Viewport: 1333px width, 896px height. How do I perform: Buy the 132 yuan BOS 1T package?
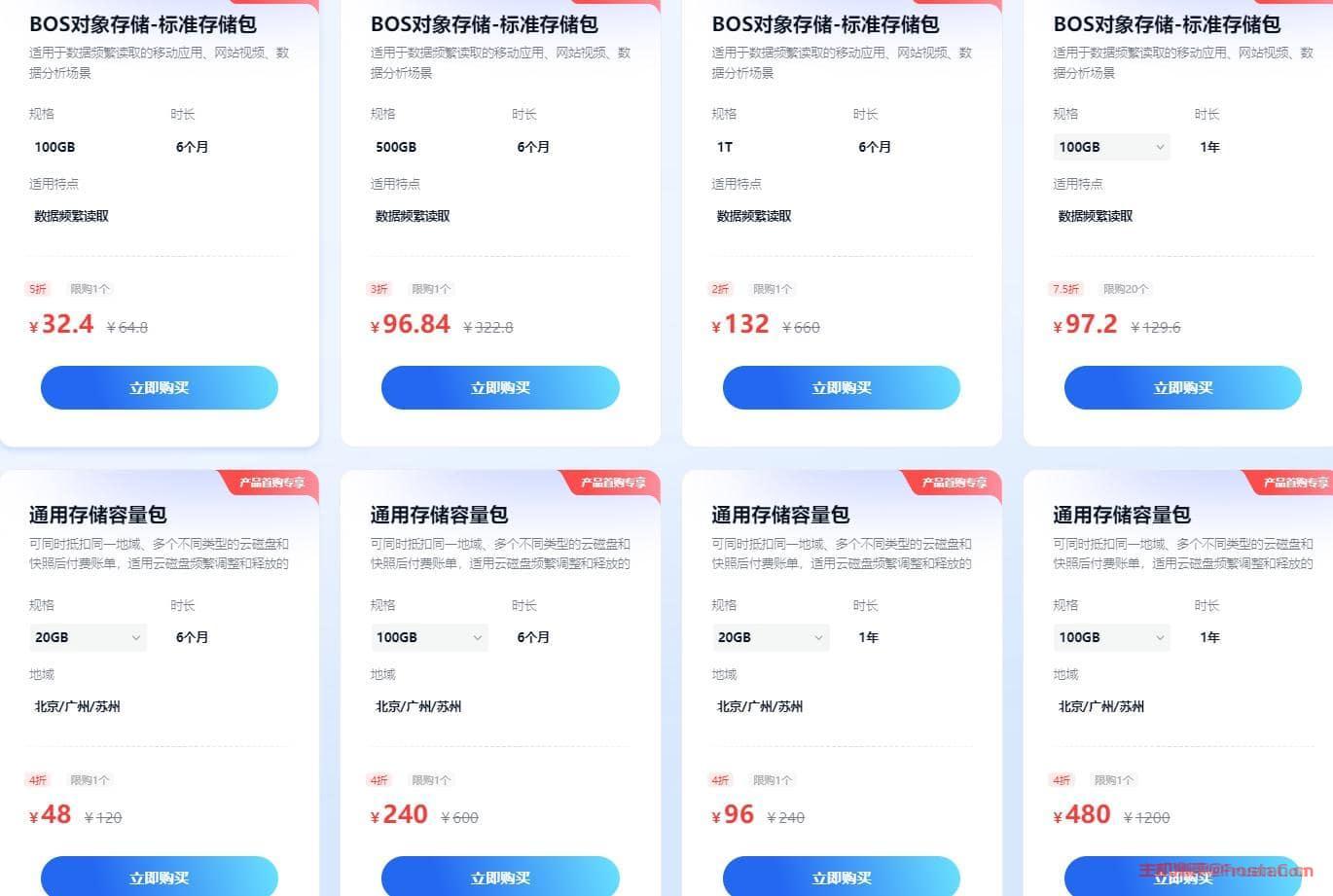(842, 387)
